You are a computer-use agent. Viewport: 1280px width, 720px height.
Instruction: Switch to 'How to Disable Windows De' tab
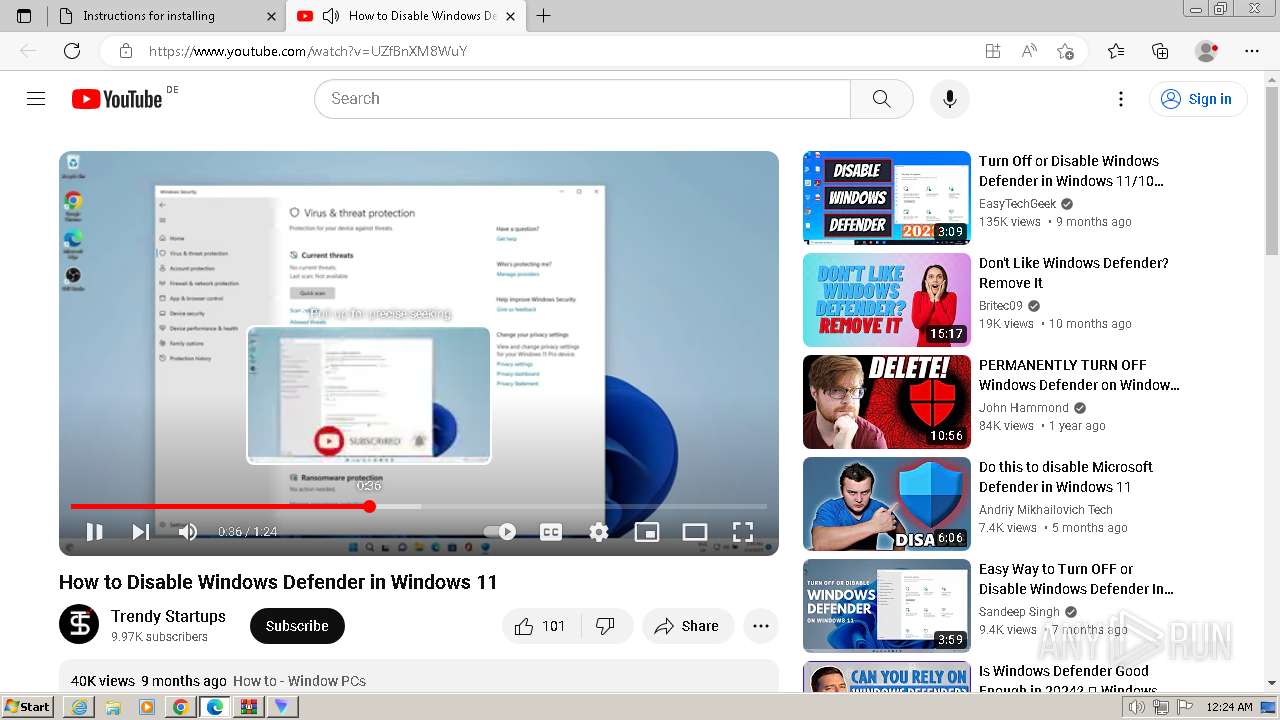422,16
